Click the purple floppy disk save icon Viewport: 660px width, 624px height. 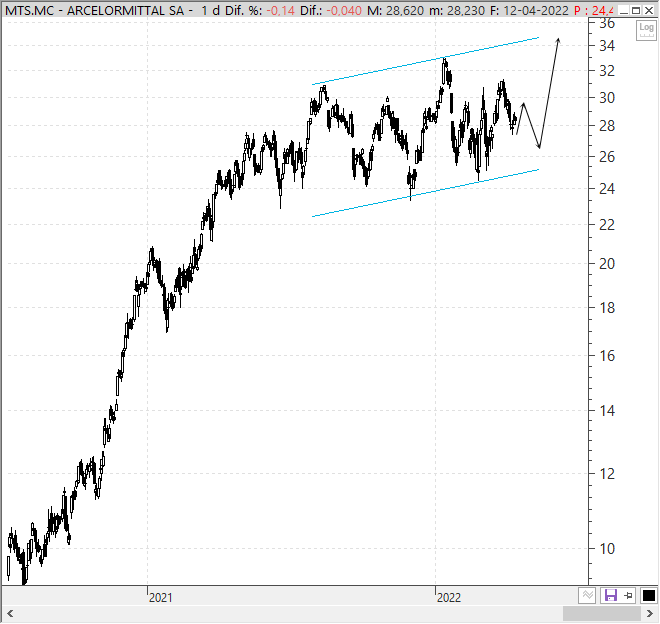point(610,595)
